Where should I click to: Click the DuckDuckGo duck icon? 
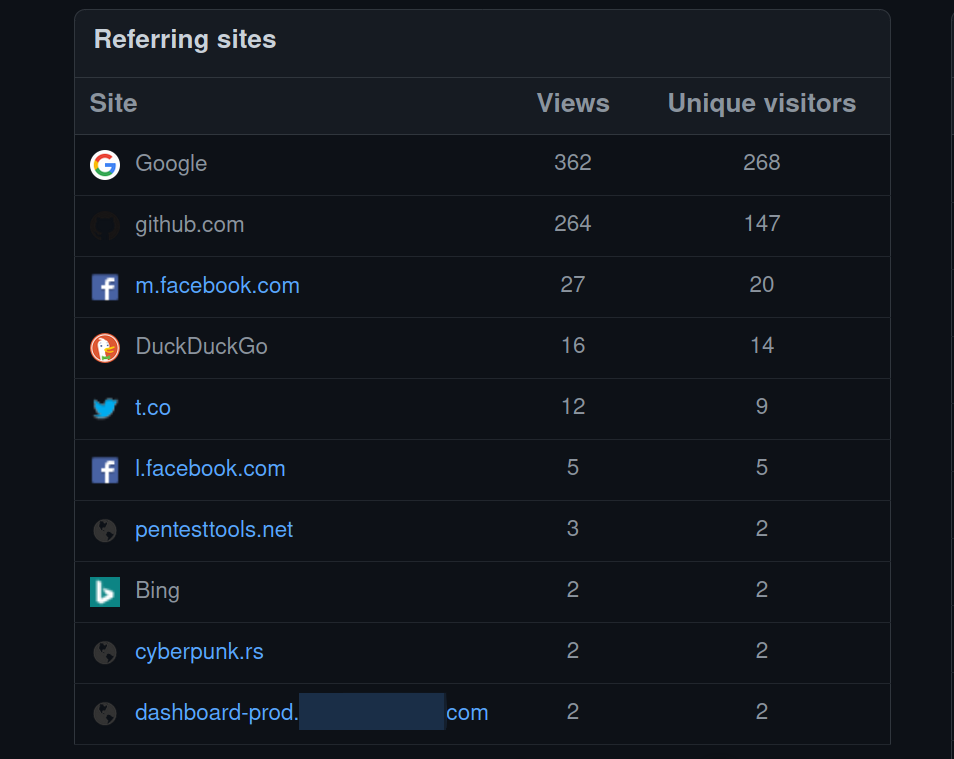click(x=105, y=348)
